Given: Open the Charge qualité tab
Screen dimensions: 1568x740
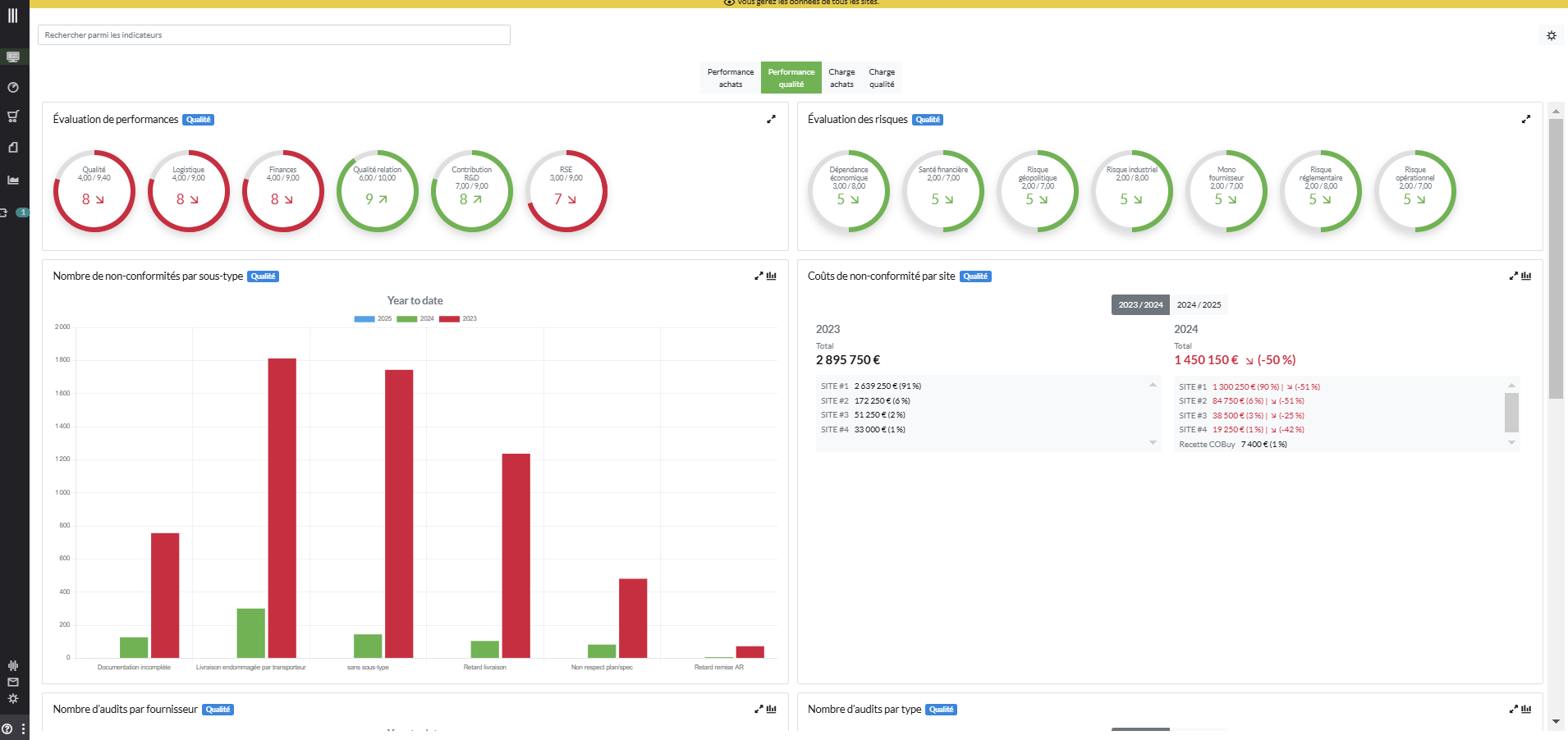Looking at the screenshot, I should (882, 78).
